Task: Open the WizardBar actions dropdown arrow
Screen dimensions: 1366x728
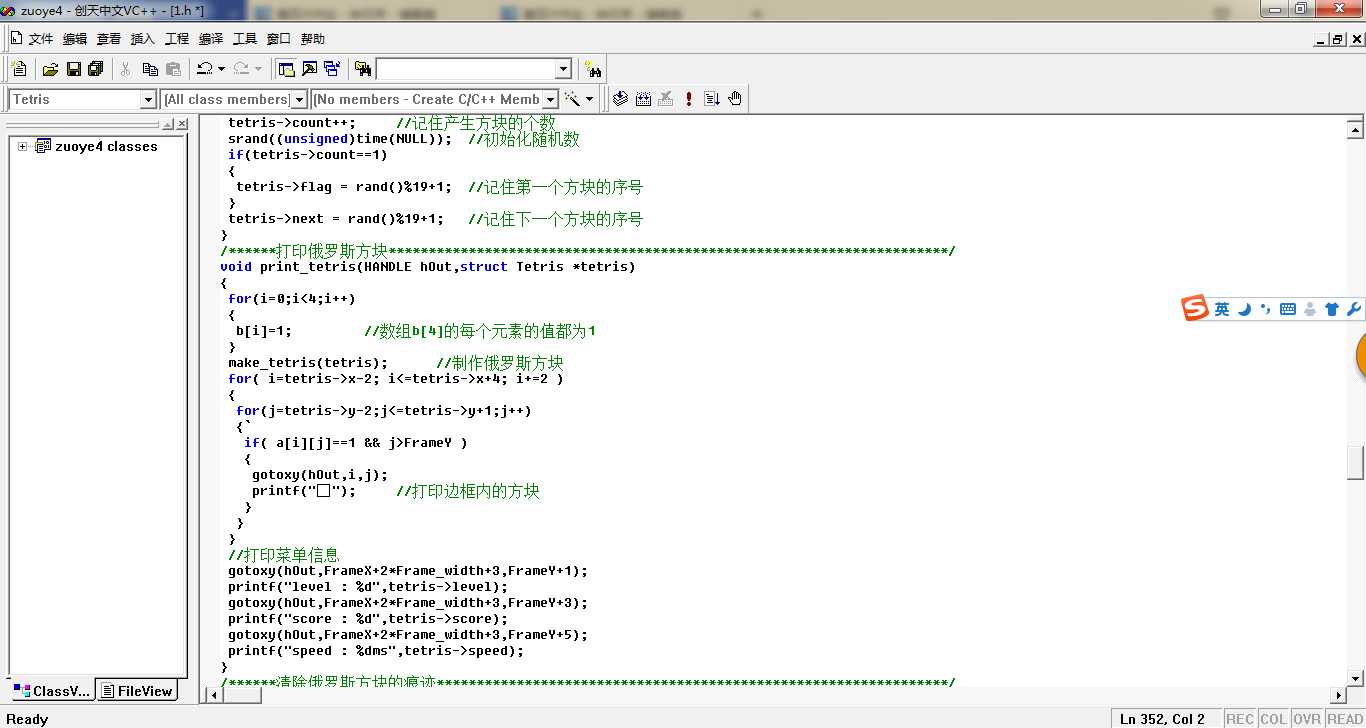Action: tap(590, 99)
